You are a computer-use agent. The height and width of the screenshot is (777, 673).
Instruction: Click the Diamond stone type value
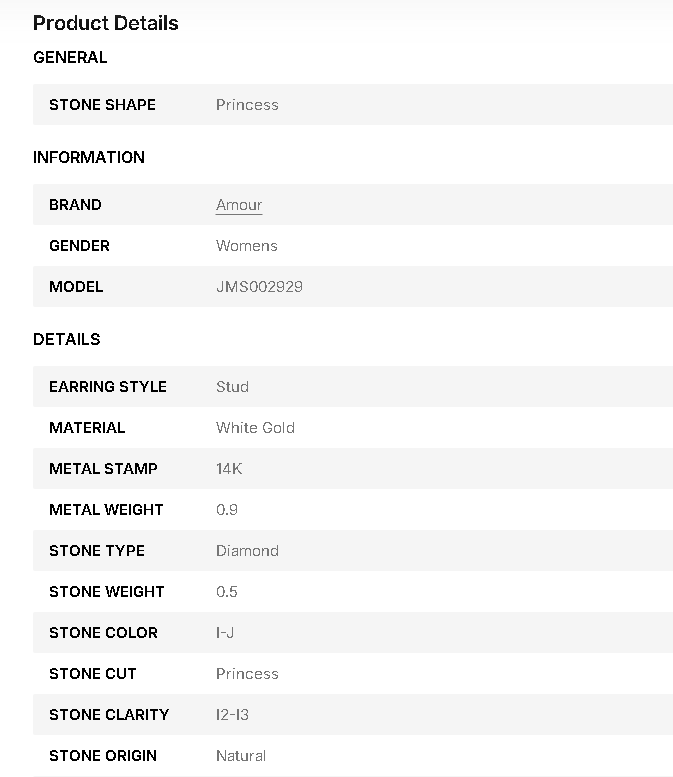pos(247,551)
